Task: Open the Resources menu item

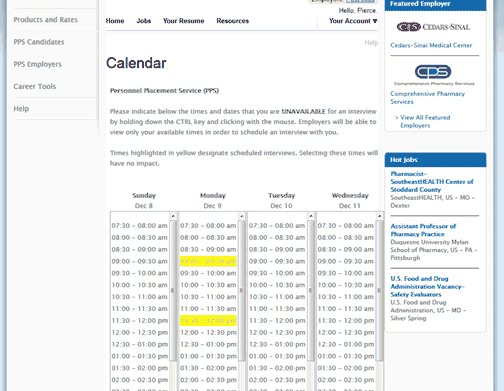Action: click(x=233, y=21)
